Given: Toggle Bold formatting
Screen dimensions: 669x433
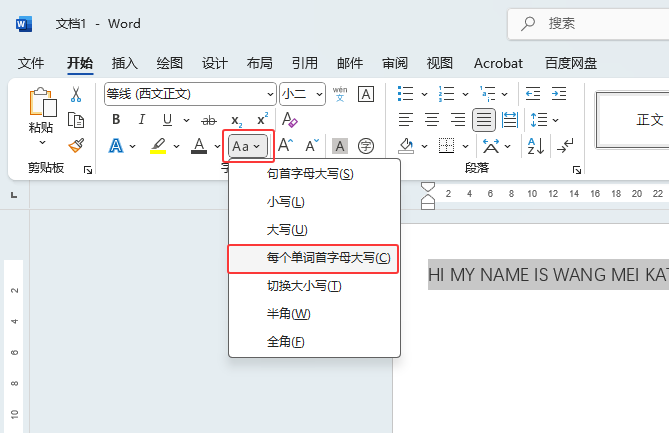Looking at the screenshot, I should click(x=116, y=119).
